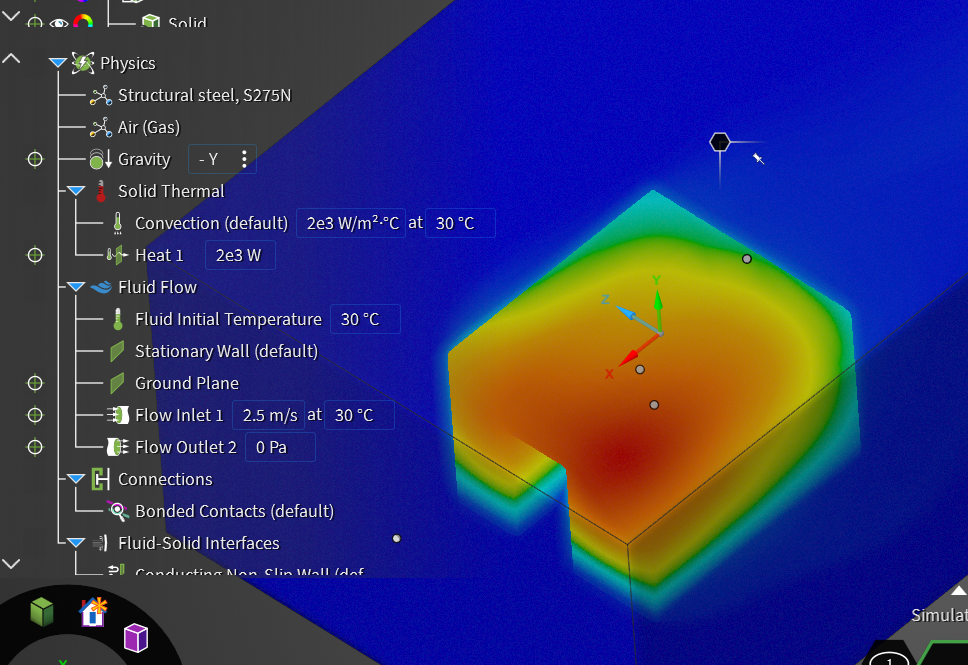This screenshot has height=665, width=968.
Task: Click the Connections bracket icon
Action: [101, 479]
